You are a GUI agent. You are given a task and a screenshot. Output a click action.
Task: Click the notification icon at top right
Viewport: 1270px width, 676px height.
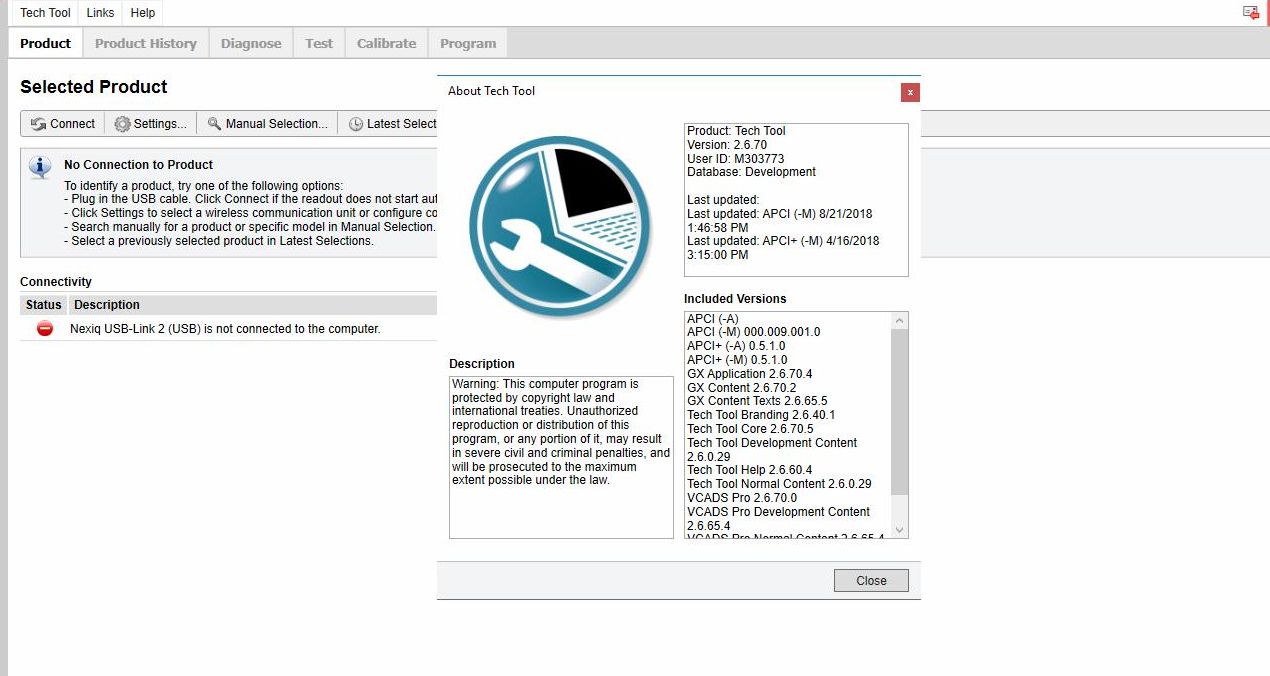point(1251,12)
